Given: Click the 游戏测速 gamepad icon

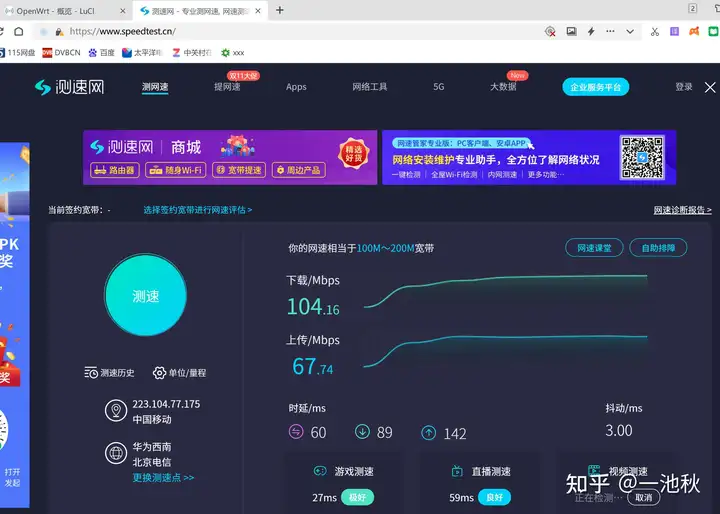Looking at the screenshot, I should coord(320,471).
